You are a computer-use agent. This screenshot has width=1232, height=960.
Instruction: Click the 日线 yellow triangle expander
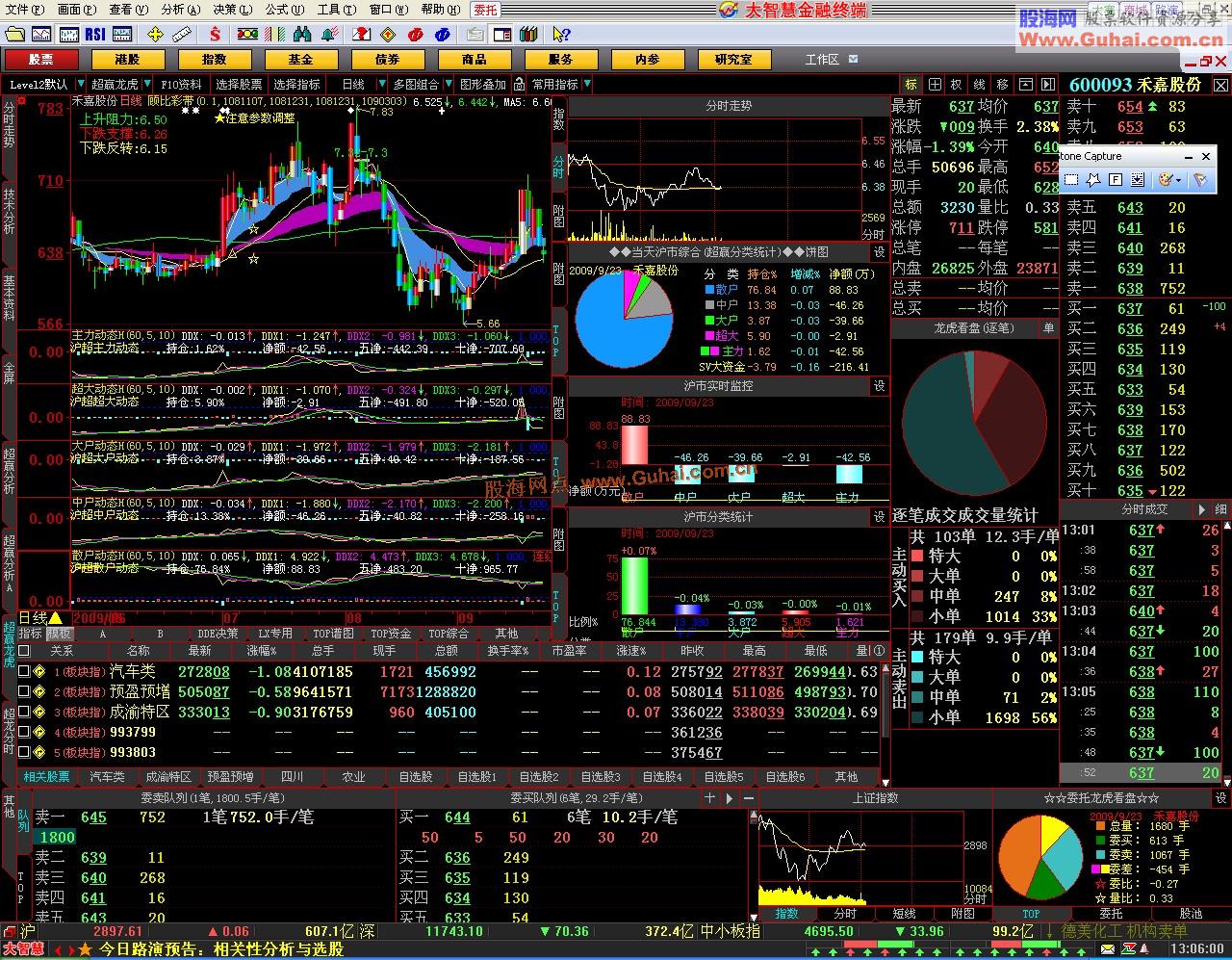pyautogui.click(x=56, y=617)
